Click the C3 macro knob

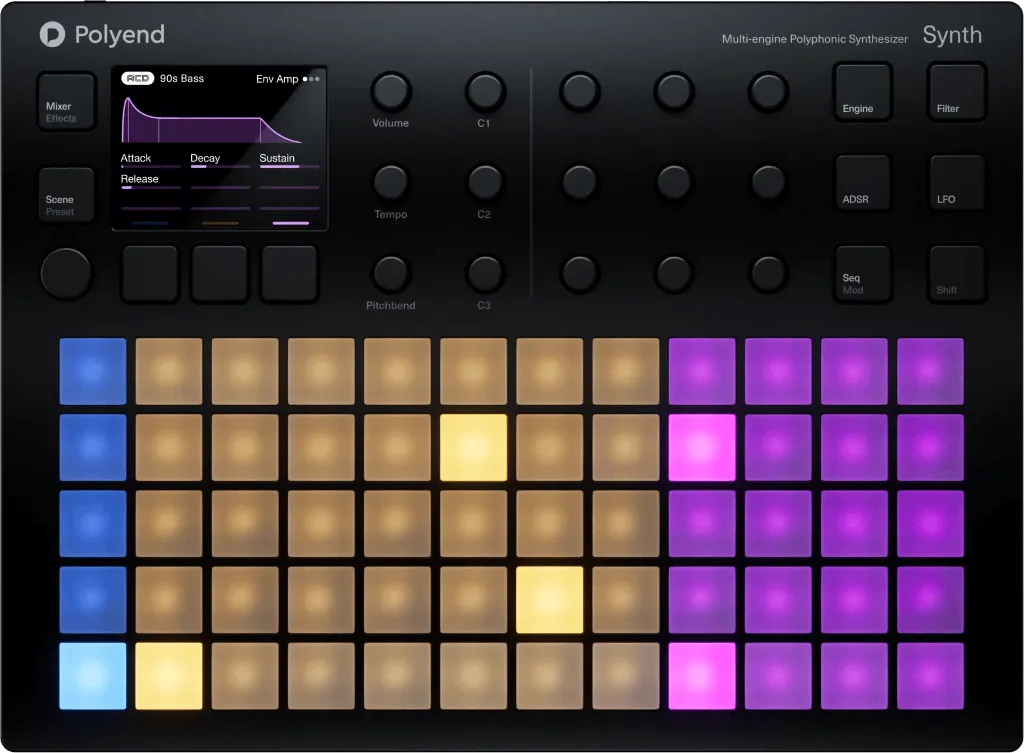tap(485, 273)
